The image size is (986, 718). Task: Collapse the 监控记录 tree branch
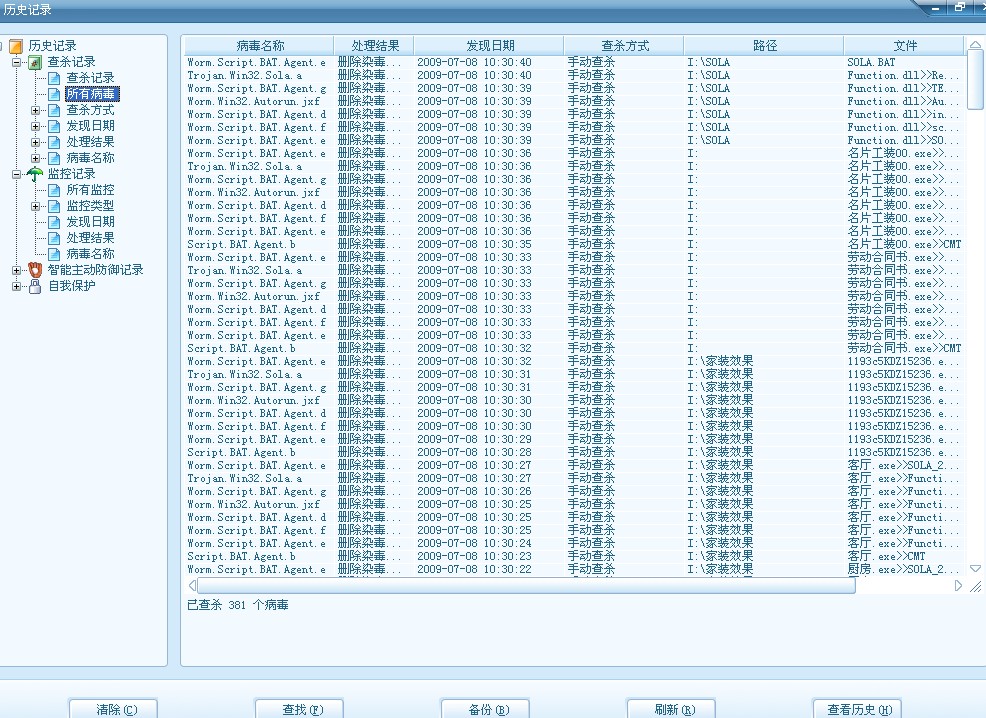click(x=17, y=174)
